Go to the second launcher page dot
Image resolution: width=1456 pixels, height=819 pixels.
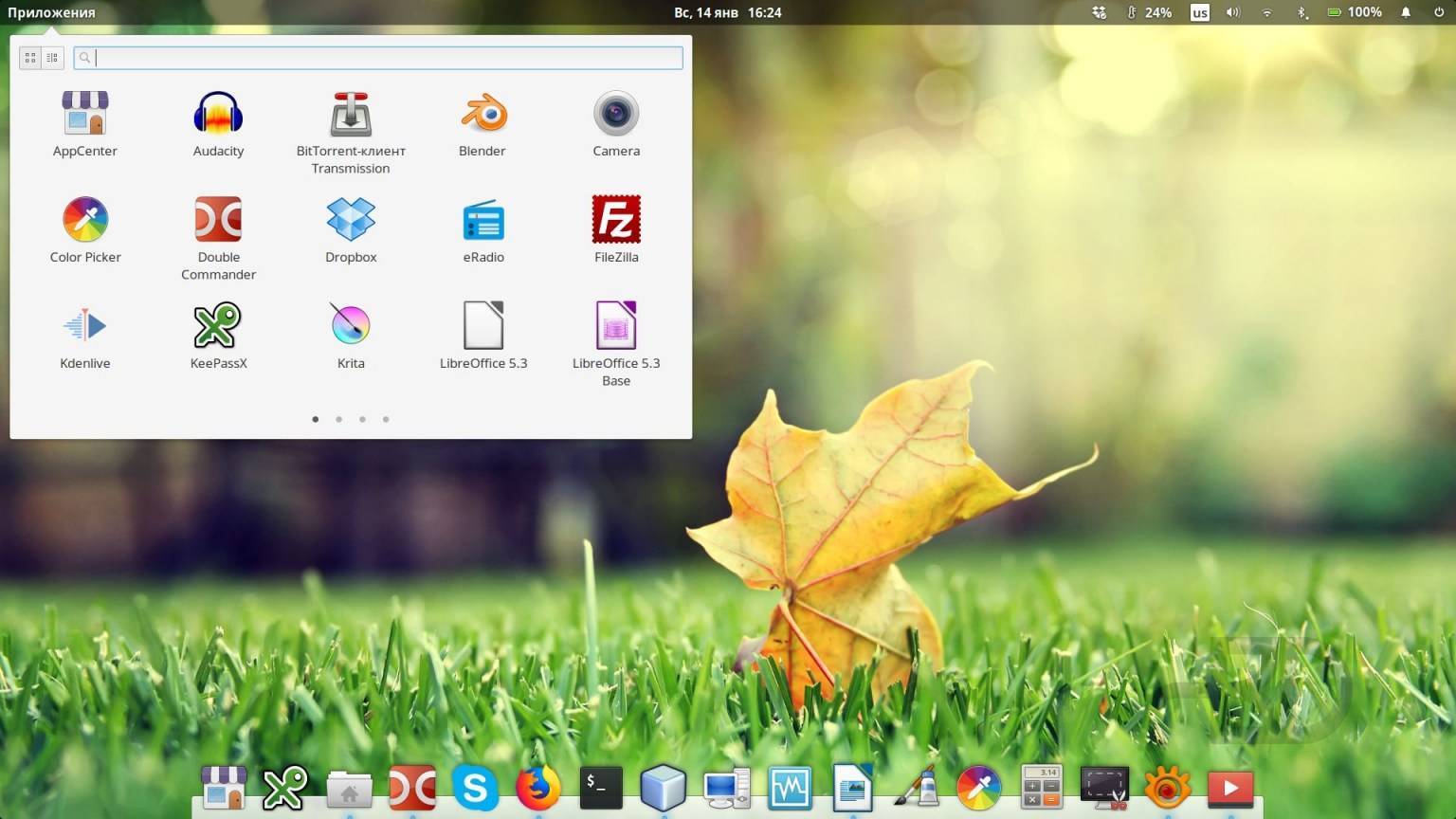click(338, 419)
